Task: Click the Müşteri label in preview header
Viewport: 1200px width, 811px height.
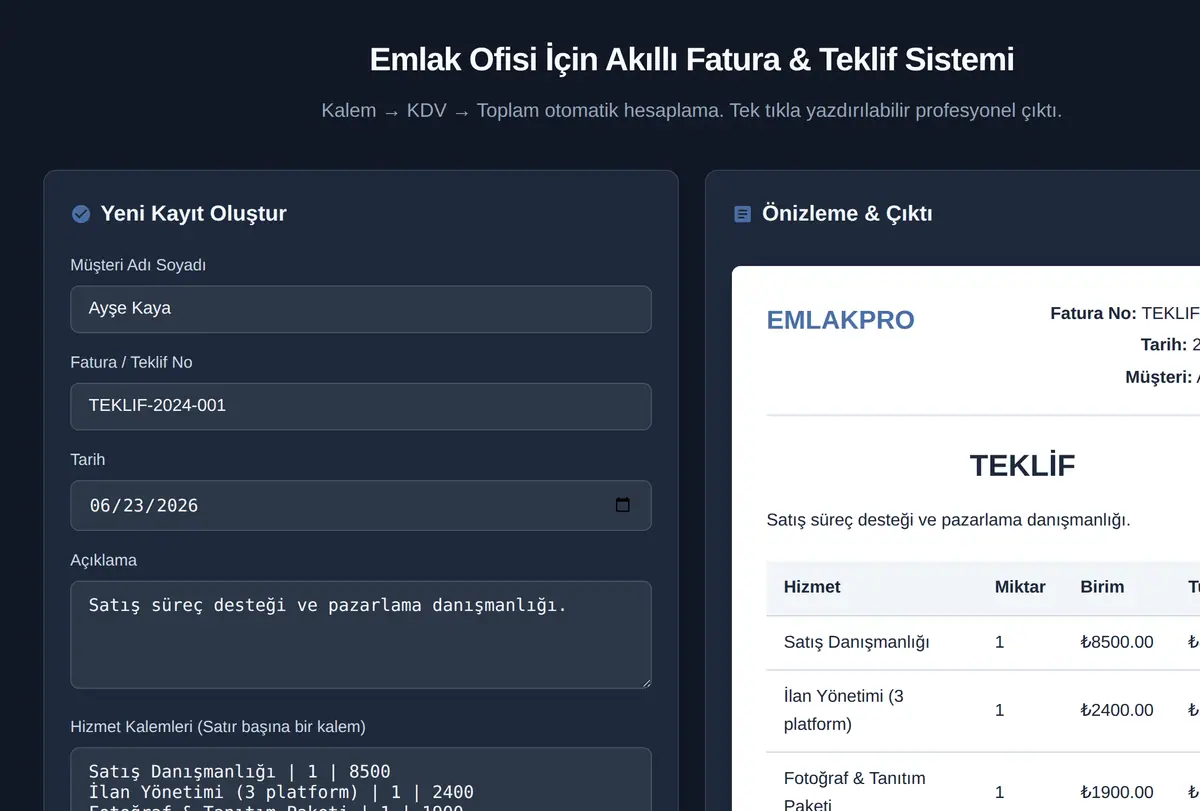Action: (1159, 377)
